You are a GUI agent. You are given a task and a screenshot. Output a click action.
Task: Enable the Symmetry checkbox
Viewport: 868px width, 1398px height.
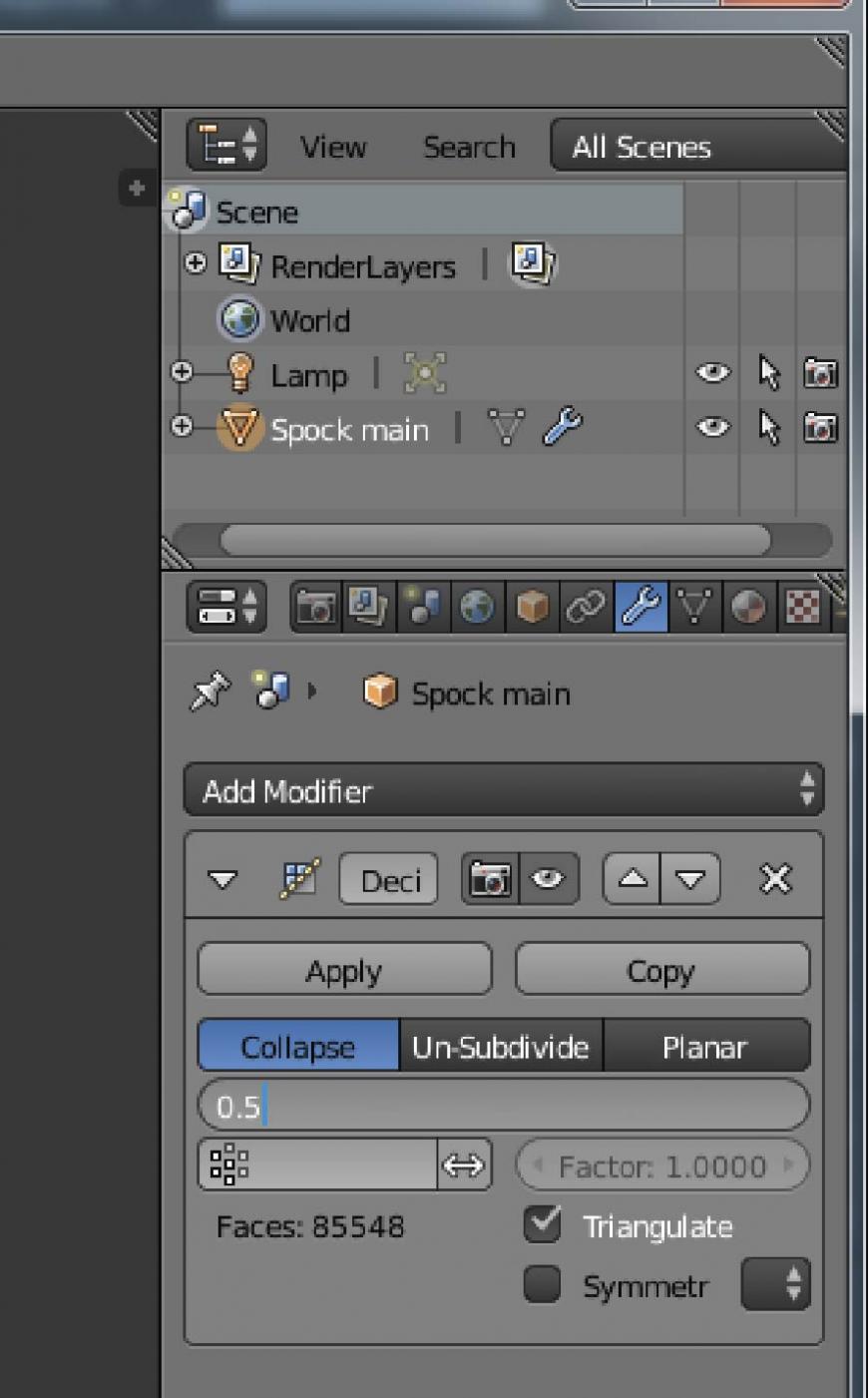542,1284
